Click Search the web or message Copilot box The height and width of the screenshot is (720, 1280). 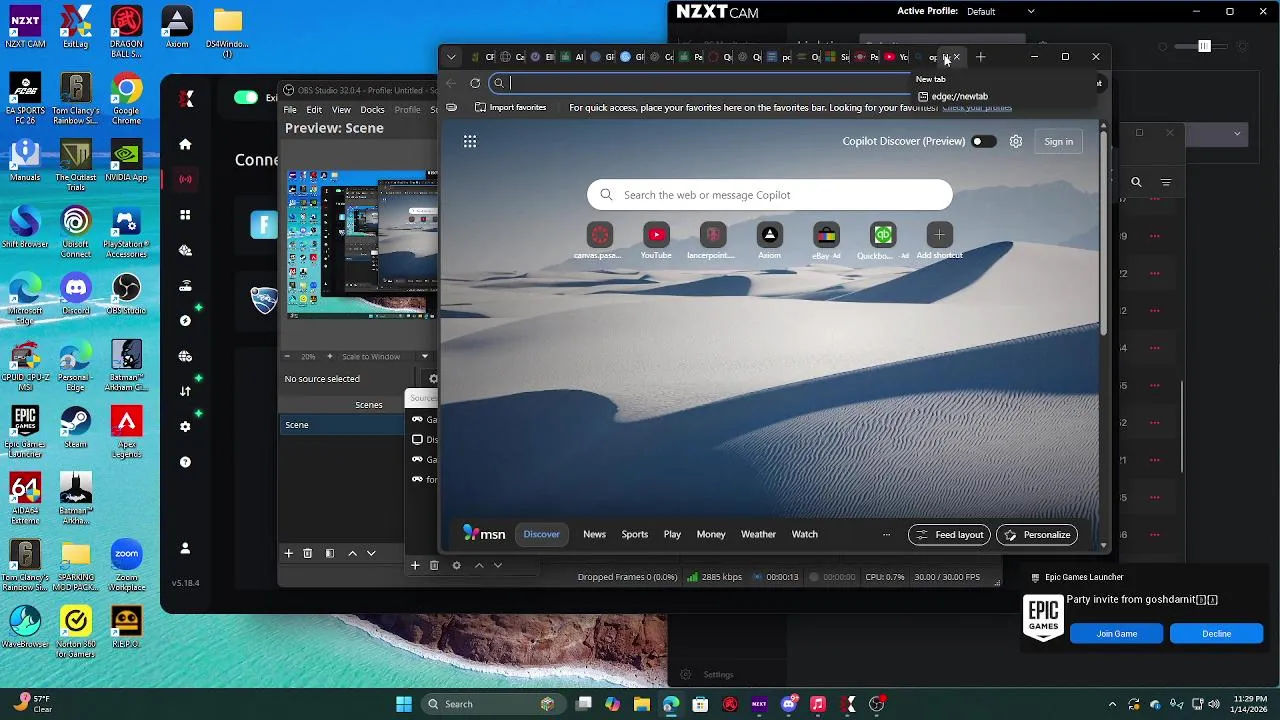click(x=769, y=195)
